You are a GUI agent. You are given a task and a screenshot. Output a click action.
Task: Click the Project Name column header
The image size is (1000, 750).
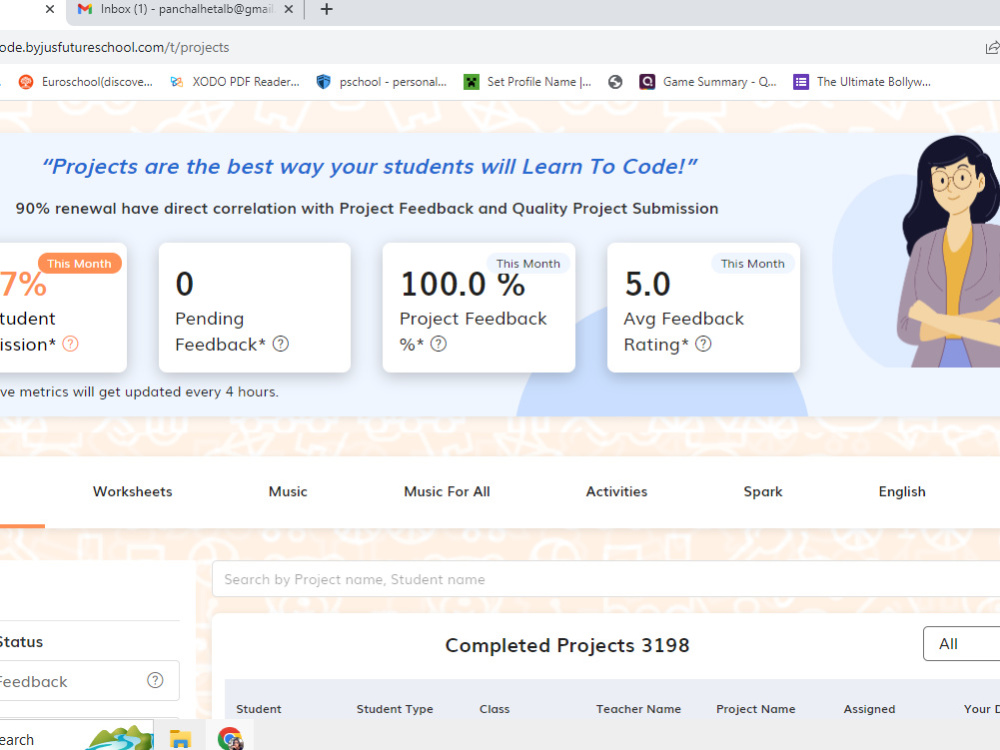click(x=756, y=709)
